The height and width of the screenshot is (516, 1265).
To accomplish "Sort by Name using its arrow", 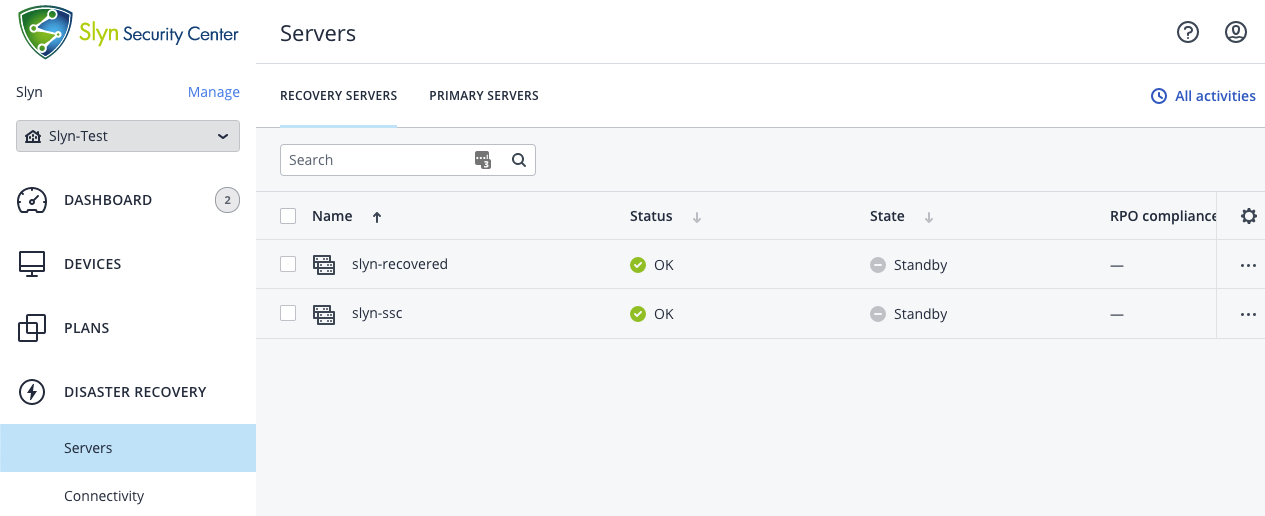I will tap(377, 217).
